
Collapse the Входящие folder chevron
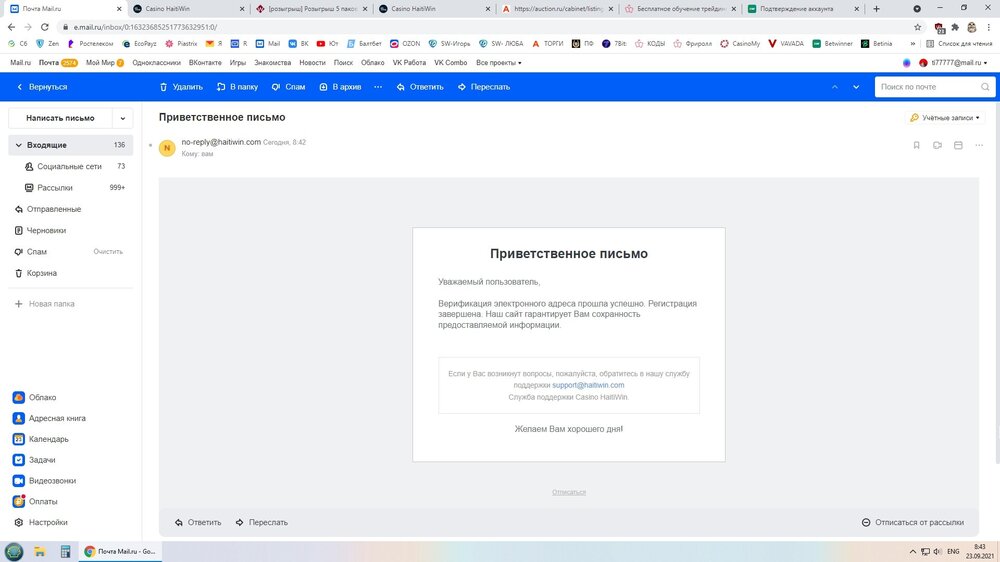pos(17,145)
